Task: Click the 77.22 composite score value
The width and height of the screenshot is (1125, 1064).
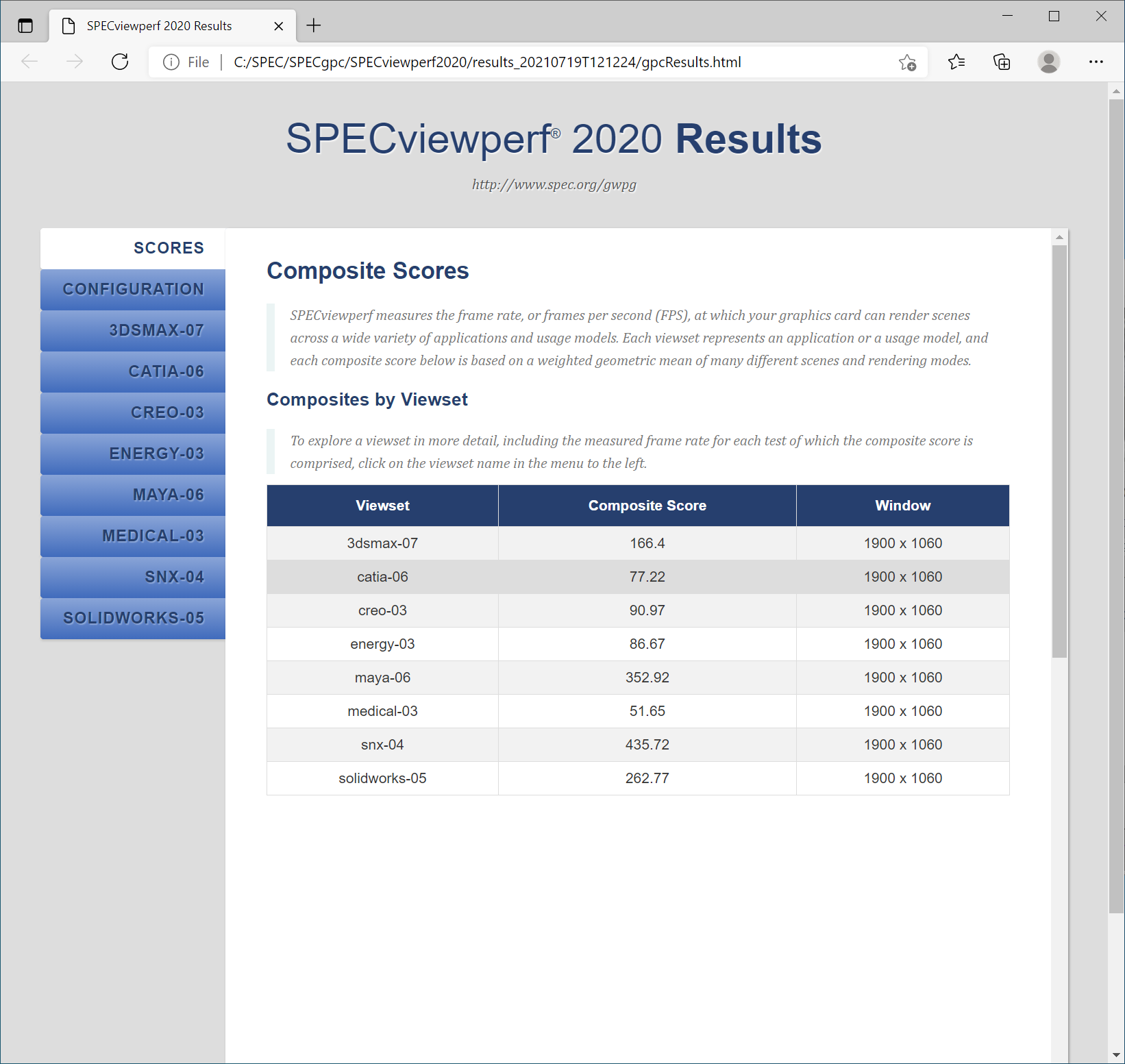Action: [x=647, y=577]
